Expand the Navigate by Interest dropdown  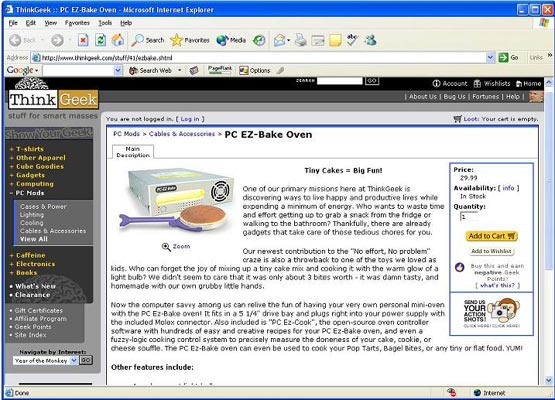(x=74, y=360)
